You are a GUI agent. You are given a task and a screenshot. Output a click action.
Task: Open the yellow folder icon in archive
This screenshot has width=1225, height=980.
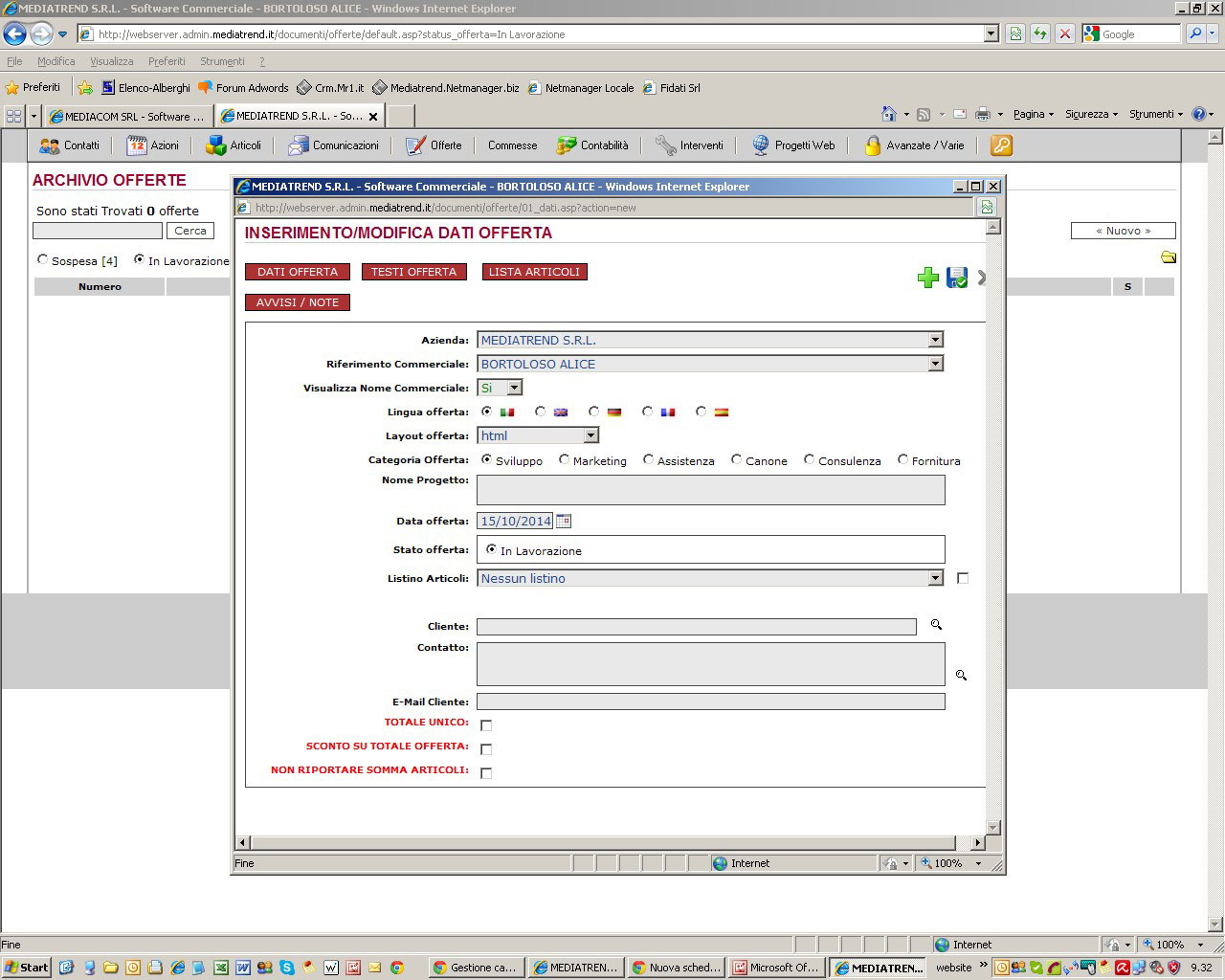1168,257
